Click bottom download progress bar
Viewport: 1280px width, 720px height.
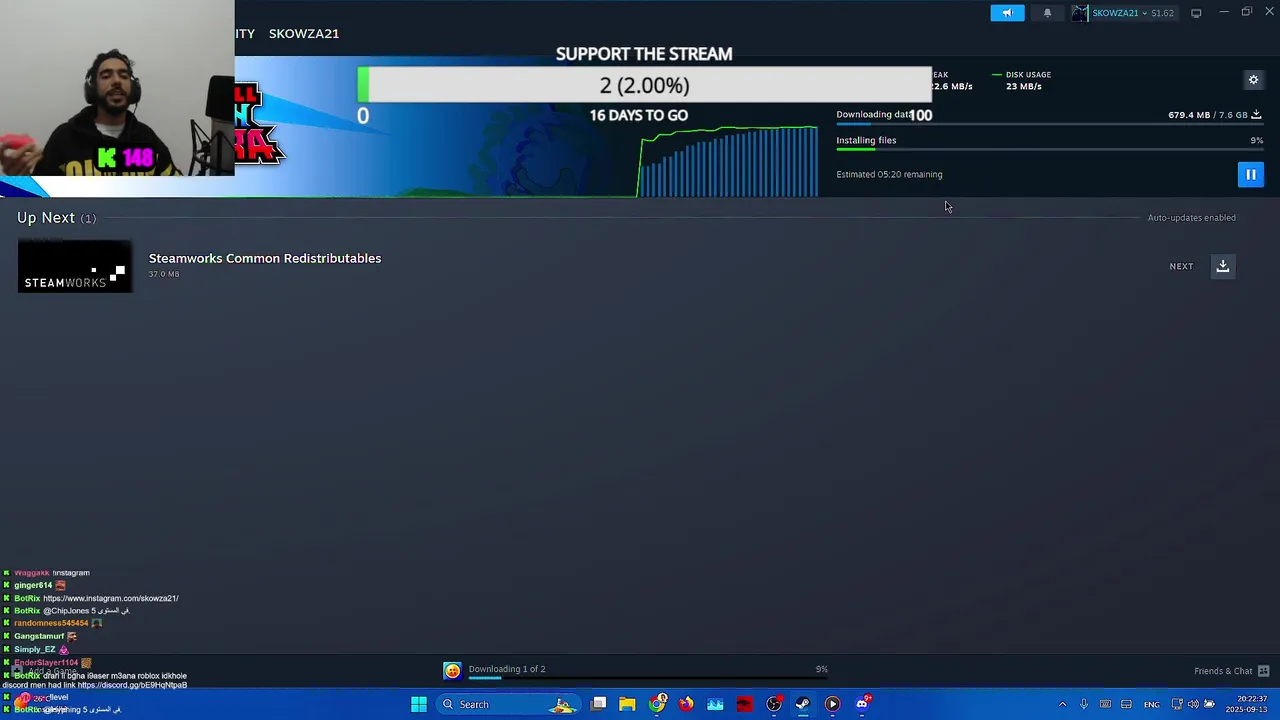click(648, 678)
